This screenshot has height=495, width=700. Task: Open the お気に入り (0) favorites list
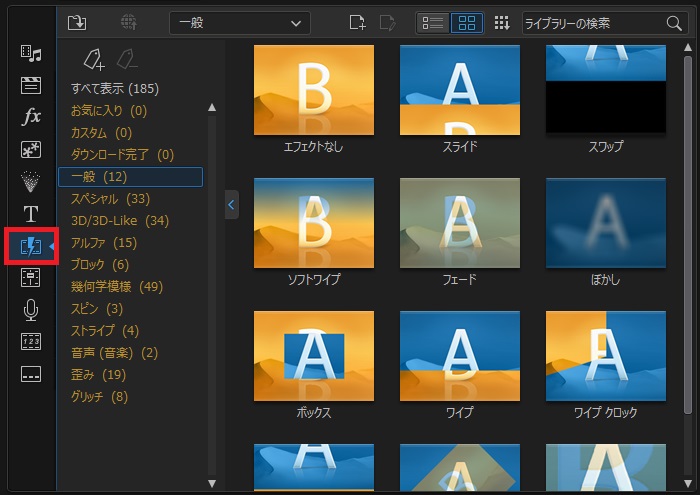108,111
